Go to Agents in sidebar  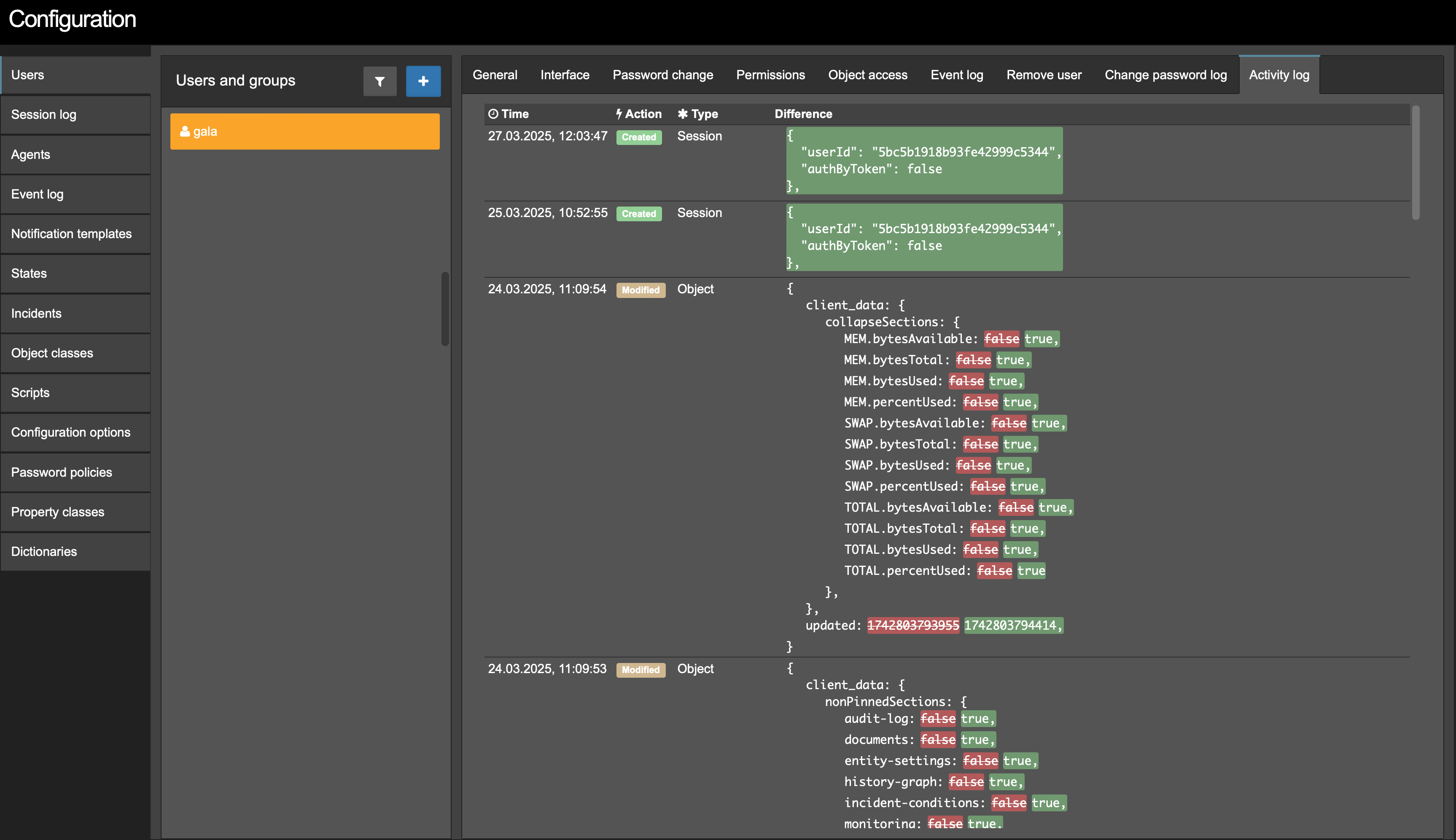click(x=75, y=155)
